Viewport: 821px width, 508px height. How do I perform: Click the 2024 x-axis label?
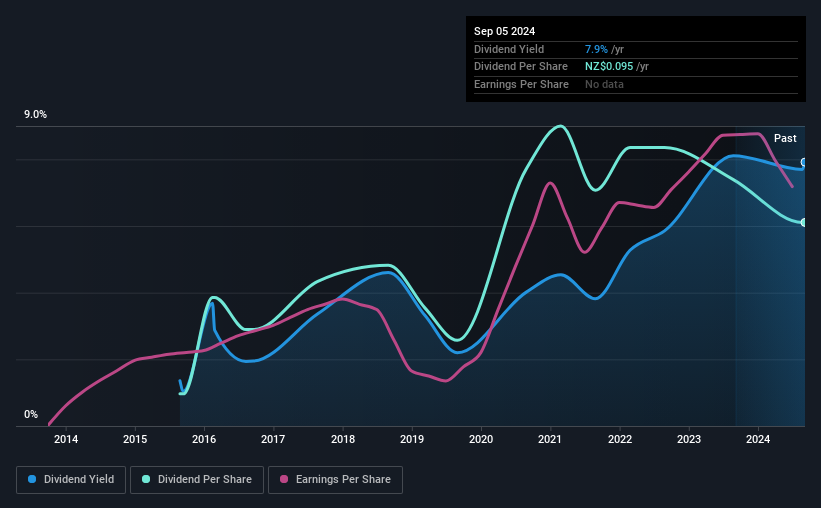pyautogui.click(x=758, y=439)
